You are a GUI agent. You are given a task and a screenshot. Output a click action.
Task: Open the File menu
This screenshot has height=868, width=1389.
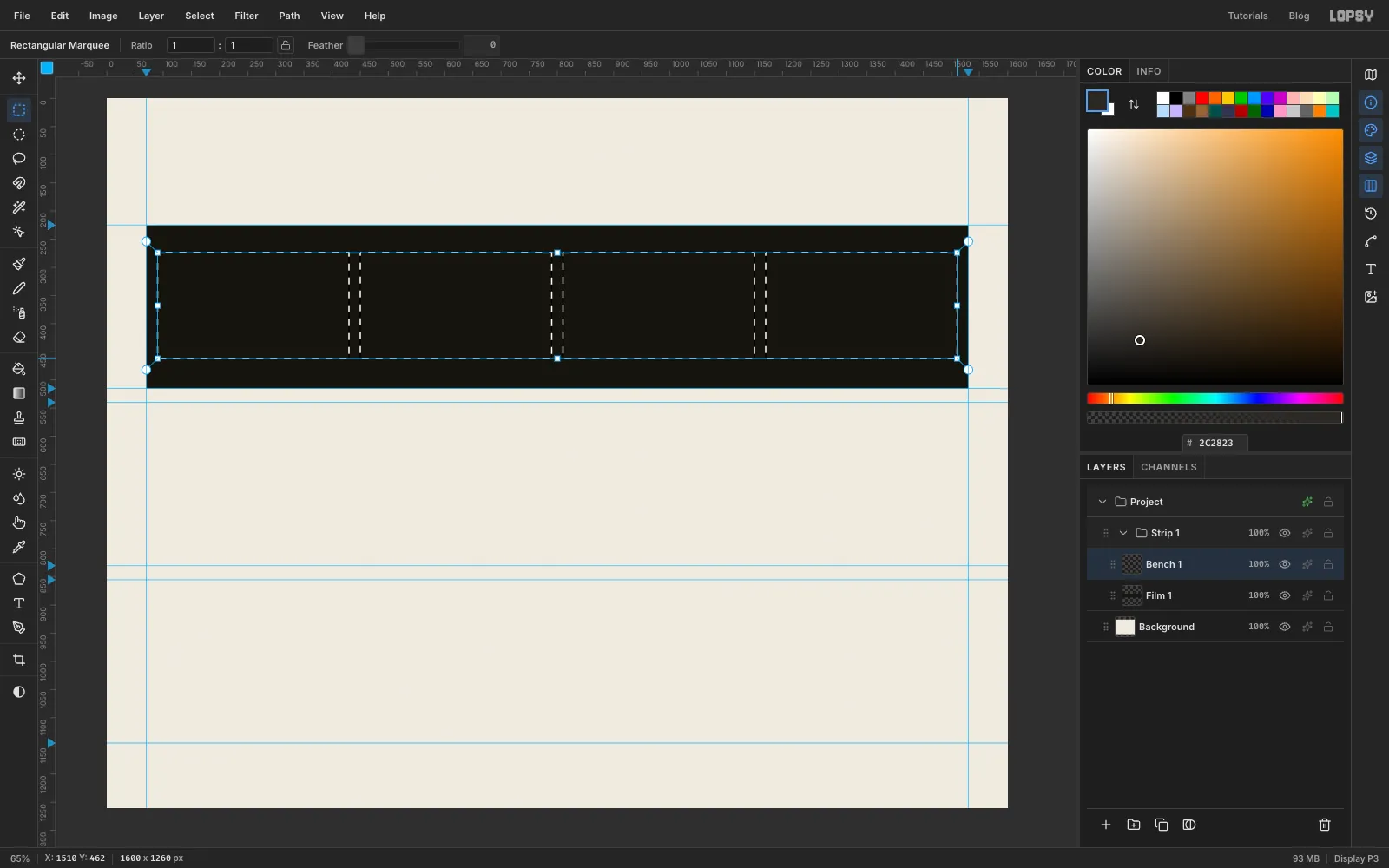pos(22,16)
